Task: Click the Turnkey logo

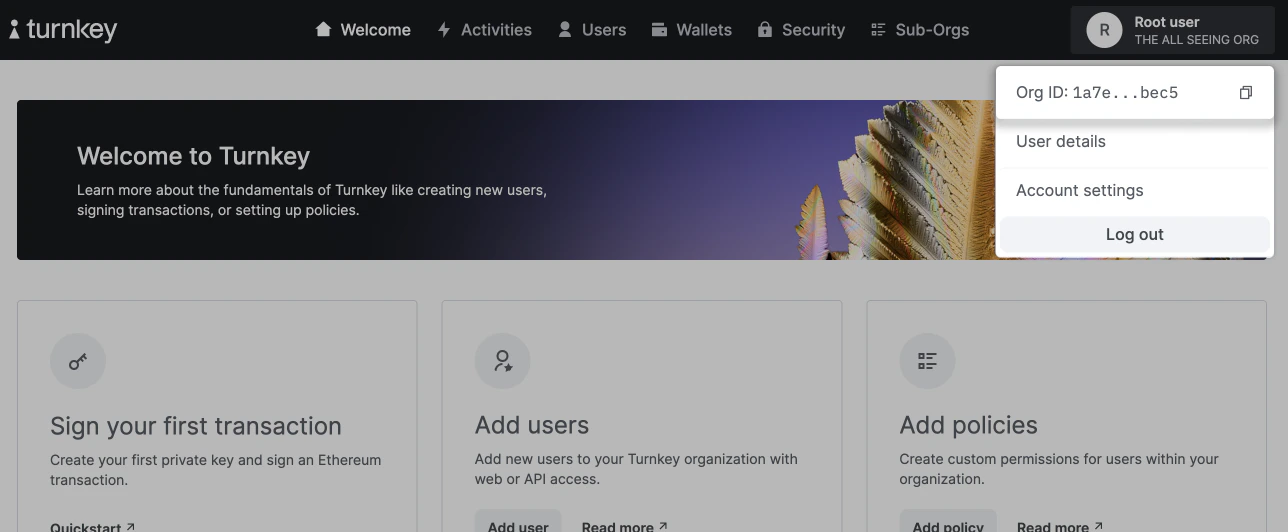Action: (63, 30)
